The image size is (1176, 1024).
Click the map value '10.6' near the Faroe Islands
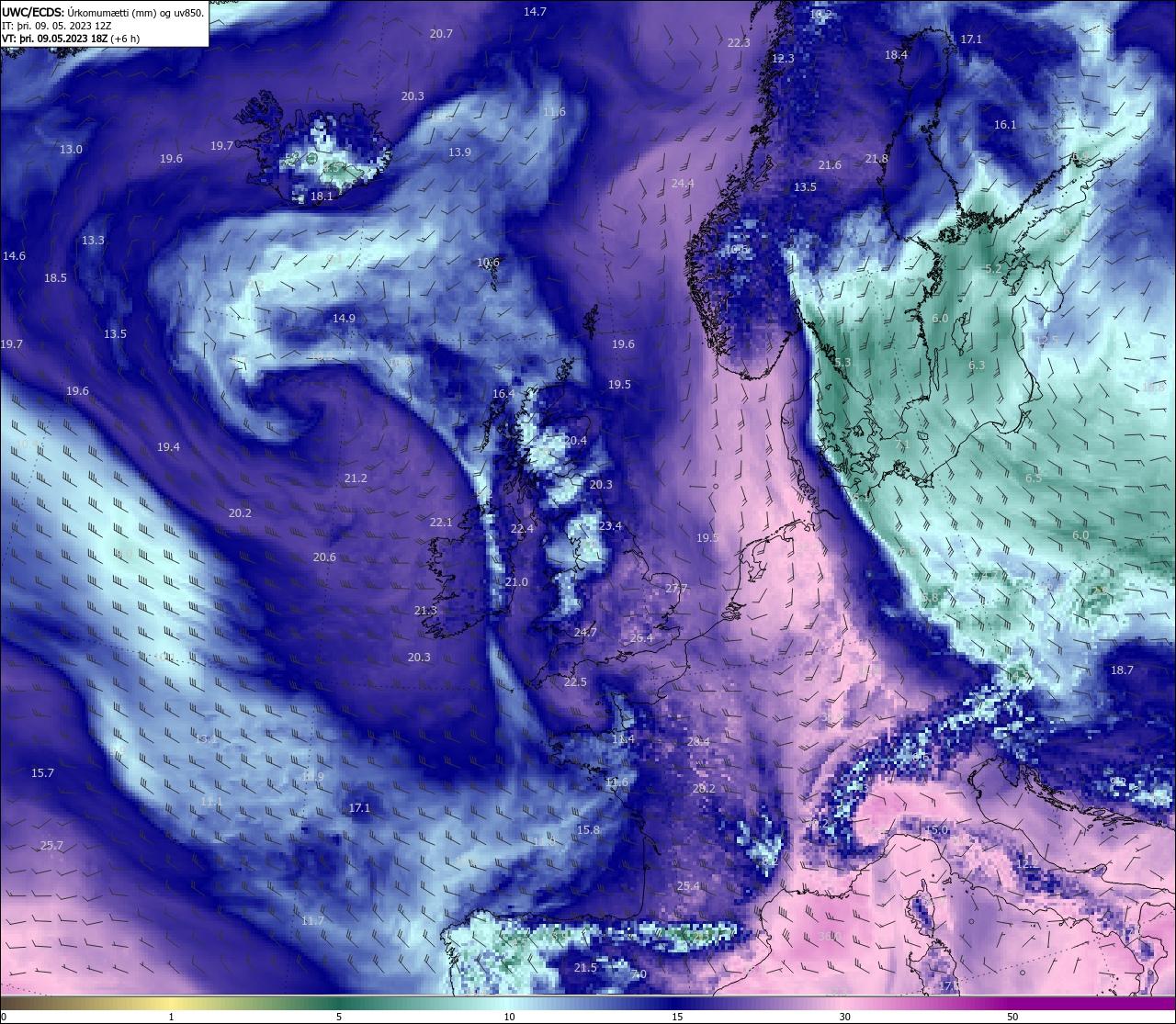(488, 263)
